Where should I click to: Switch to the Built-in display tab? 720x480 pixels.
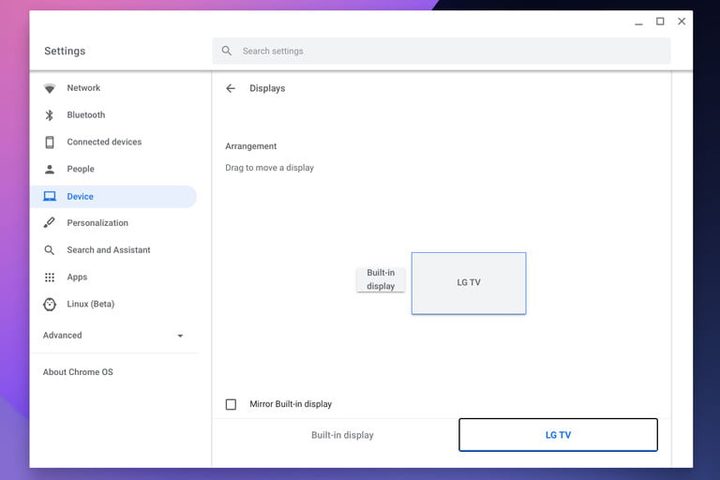pos(343,435)
